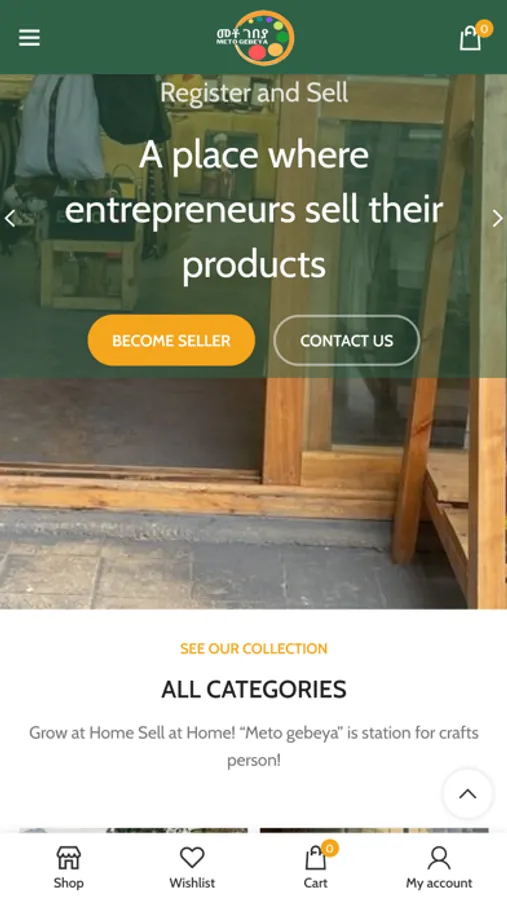Click the scroll-to-top arrow button
This screenshot has height=900, width=507.
(x=468, y=794)
